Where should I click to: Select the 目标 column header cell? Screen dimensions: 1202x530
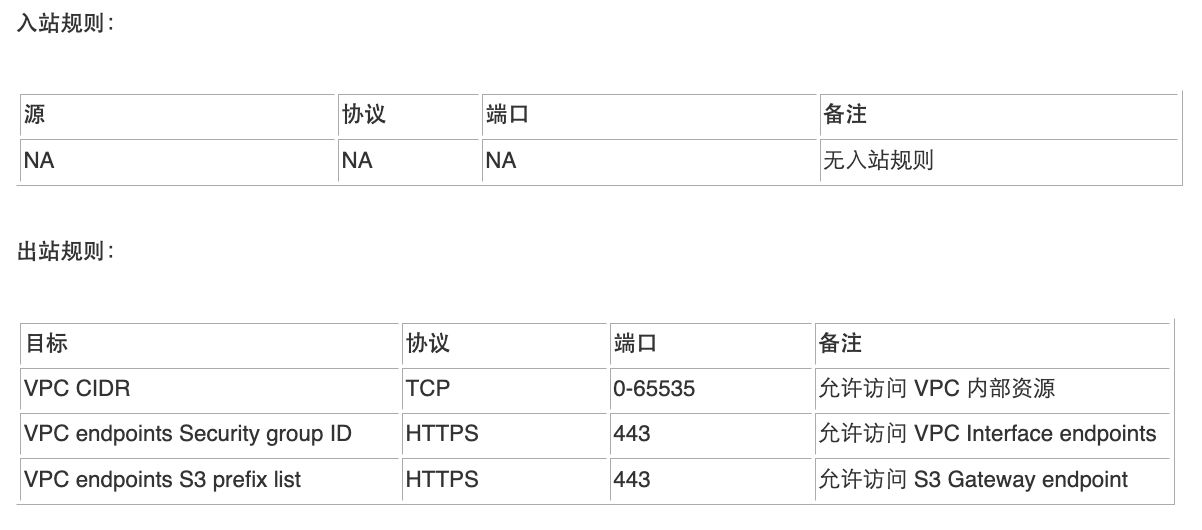click(210, 344)
